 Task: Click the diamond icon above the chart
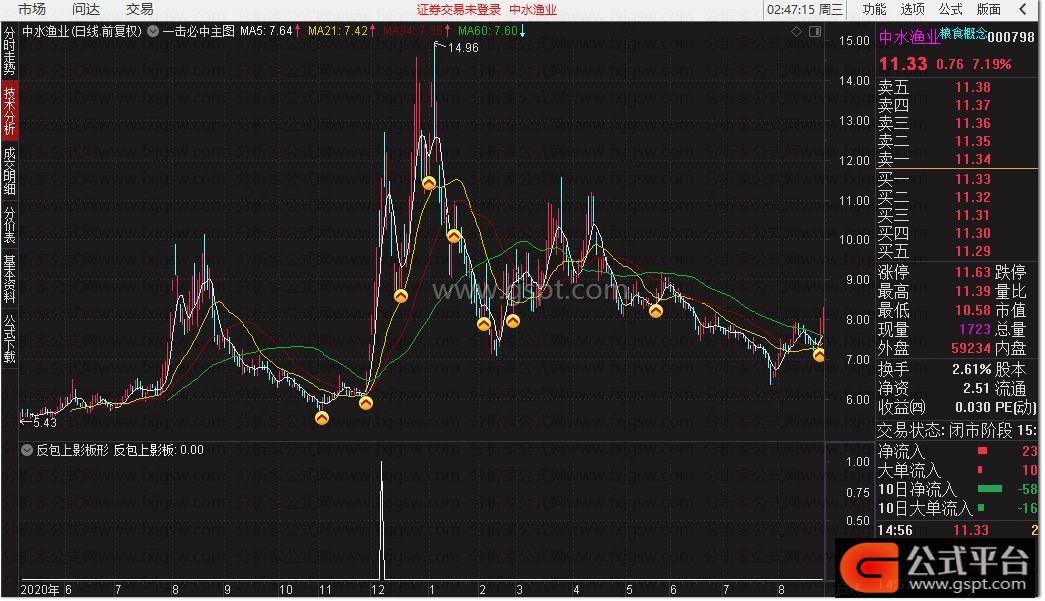796,31
